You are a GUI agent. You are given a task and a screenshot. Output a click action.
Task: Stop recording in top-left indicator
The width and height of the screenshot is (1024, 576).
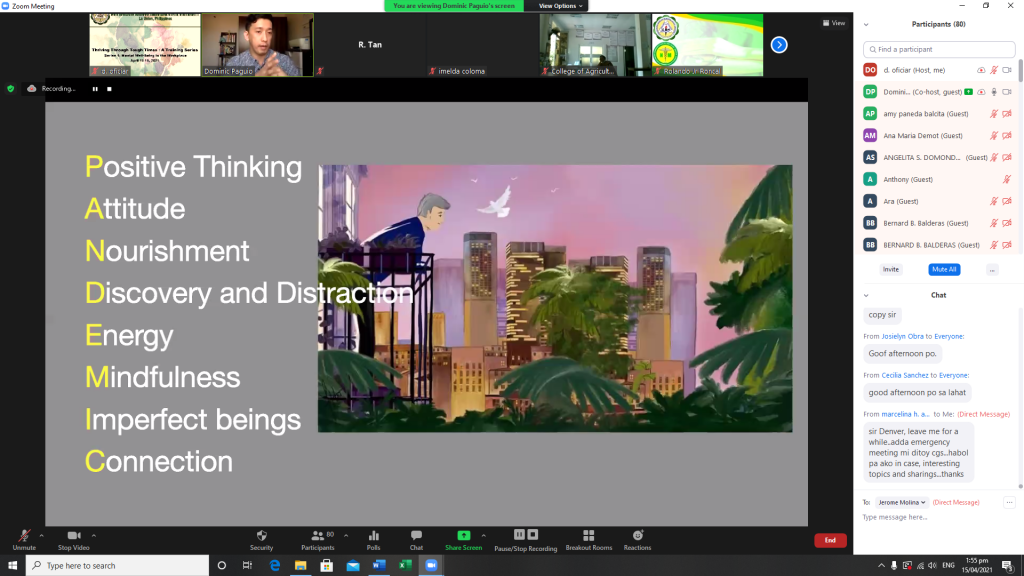click(109, 89)
